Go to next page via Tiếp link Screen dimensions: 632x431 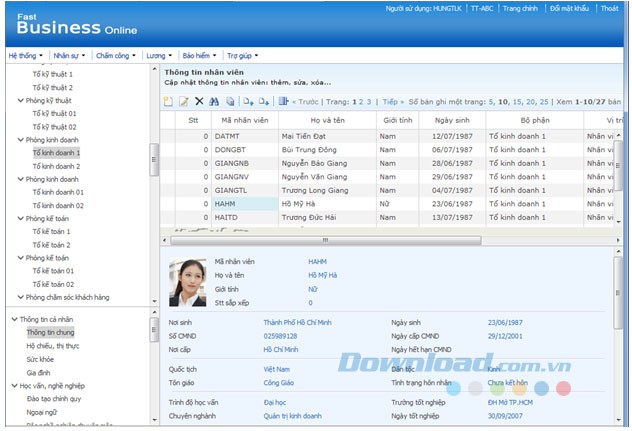click(392, 101)
